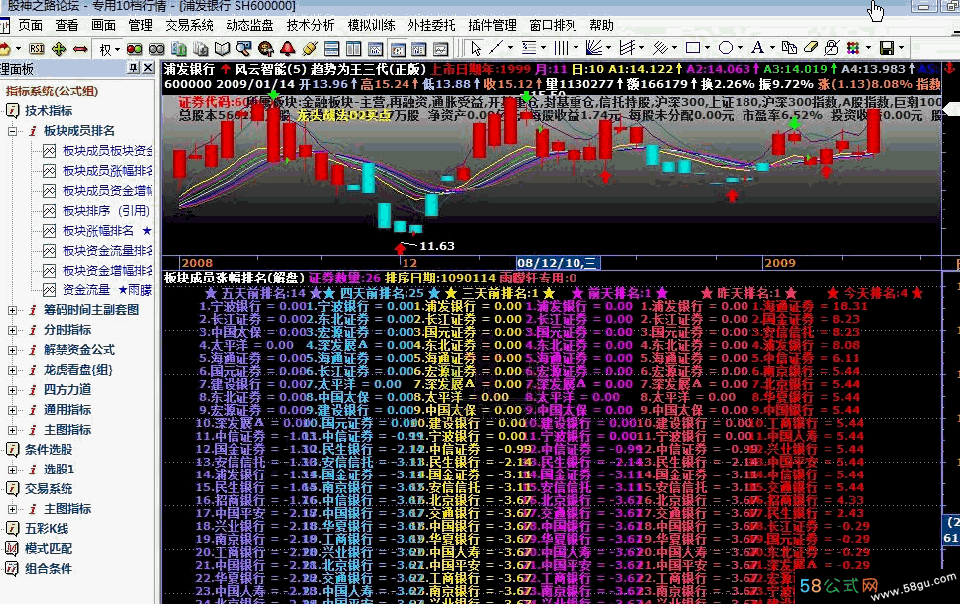Pin the side panel with pushpin button
Image resolution: width=960 pixels, height=604 pixels.
coord(133,68)
